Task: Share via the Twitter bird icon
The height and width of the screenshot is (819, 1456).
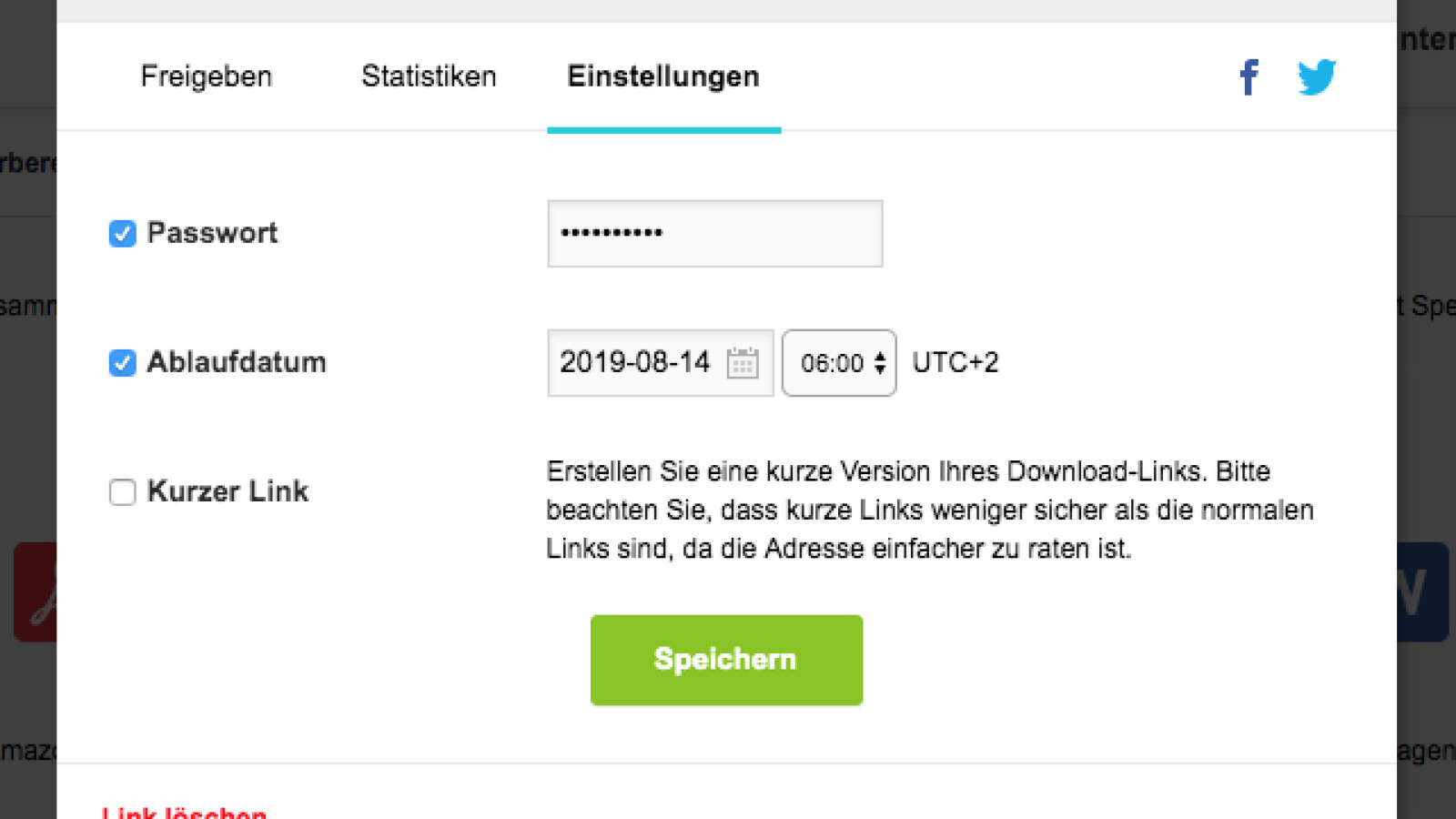Action: (1316, 77)
